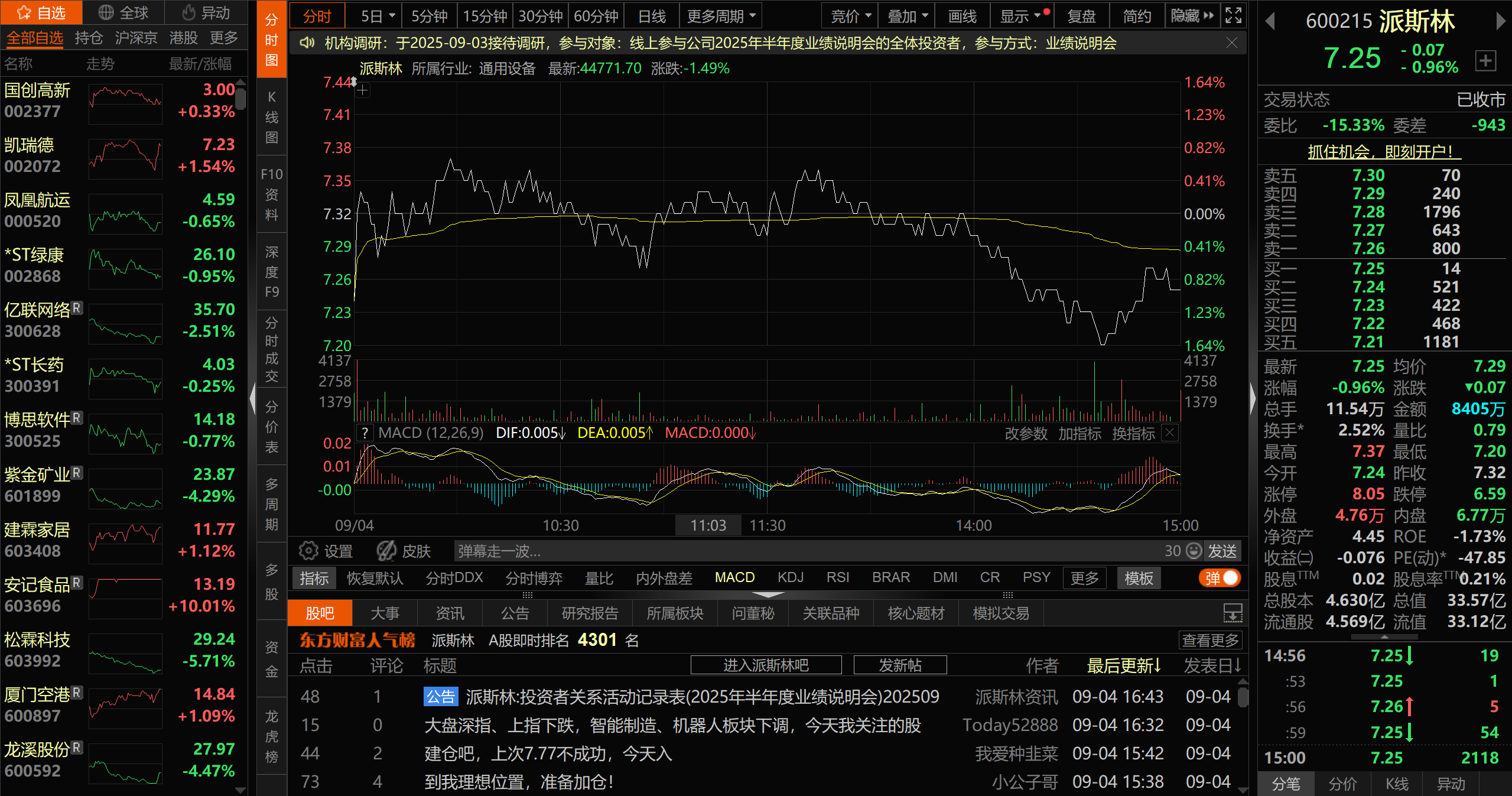Screen dimensions: 1512x796
Task: Open the 自选 star tab
Action: tap(41, 12)
